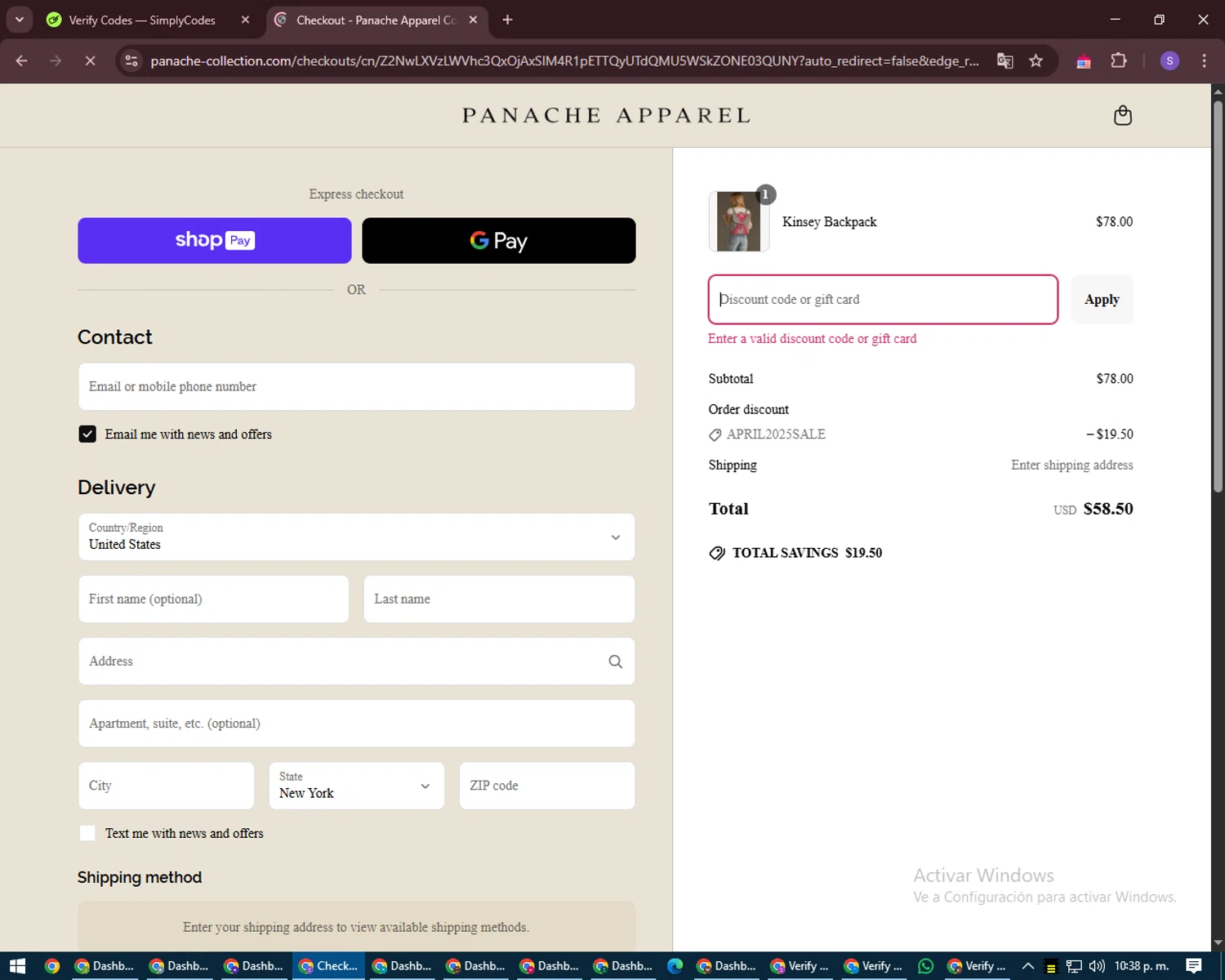Open the volume control in system tray
The height and width of the screenshot is (980, 1225).
(x=1097, y=966)
